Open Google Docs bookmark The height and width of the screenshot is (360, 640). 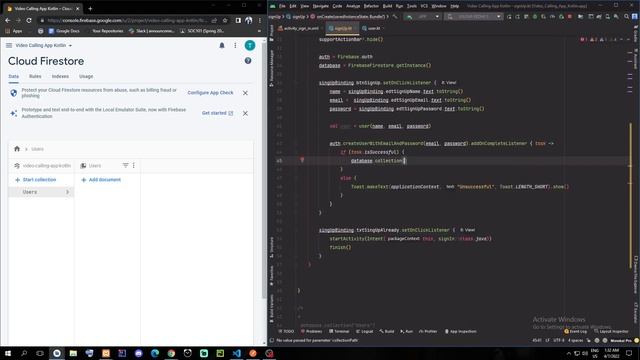click(x=64, y=31)
